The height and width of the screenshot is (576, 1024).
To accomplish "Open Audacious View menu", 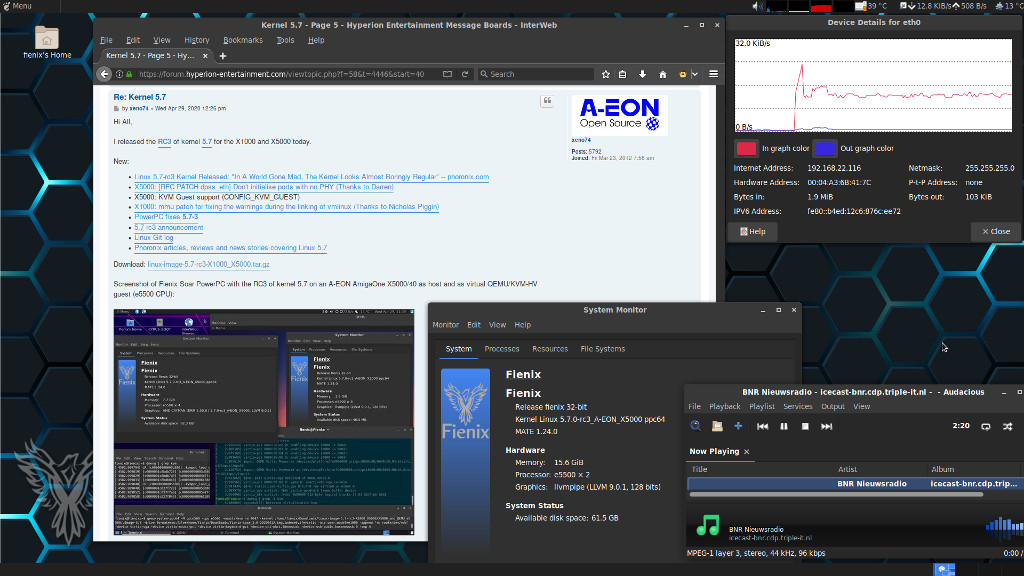I will click(861, 406).
